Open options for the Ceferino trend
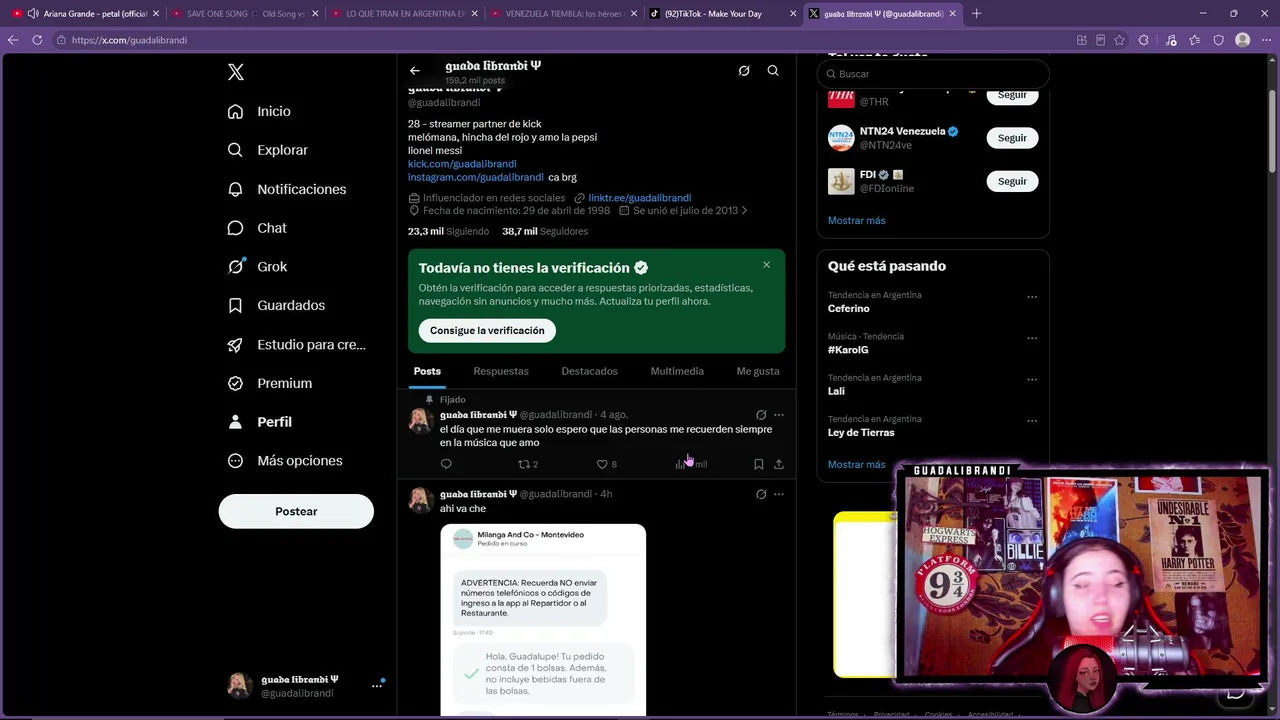1280x720 pixels. pos(1032,297)
